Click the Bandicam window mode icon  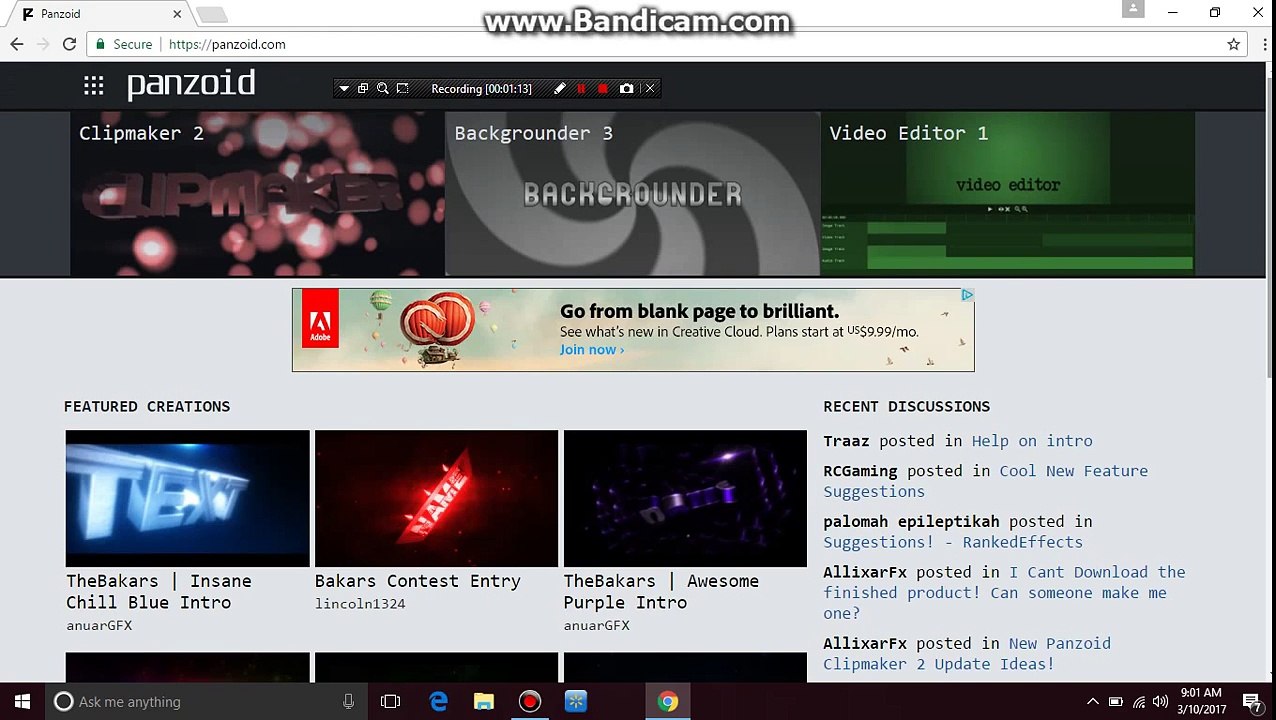(x=363, y=89)
